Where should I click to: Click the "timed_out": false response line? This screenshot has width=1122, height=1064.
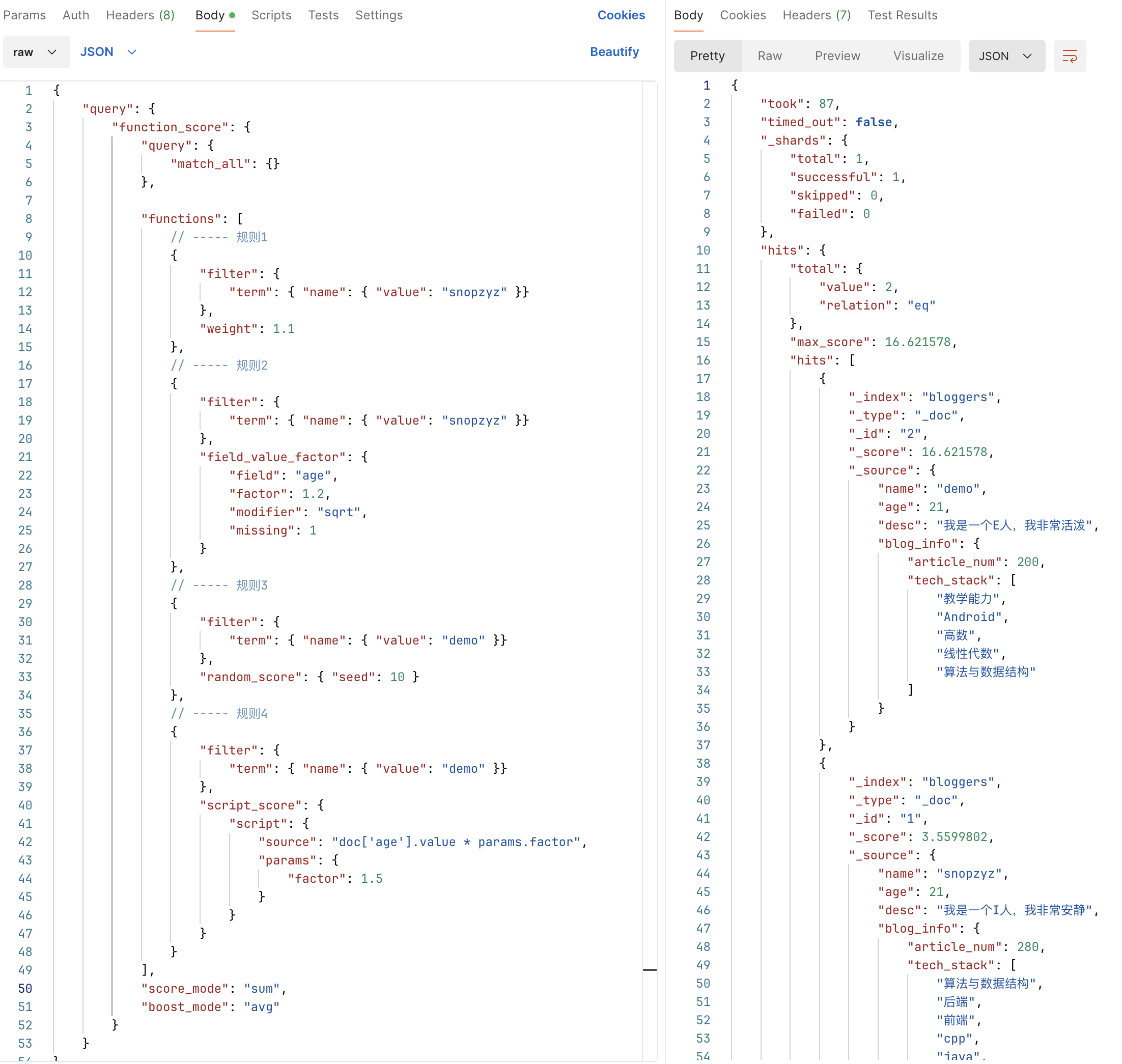pyautogui.click(x=829, y=122)
